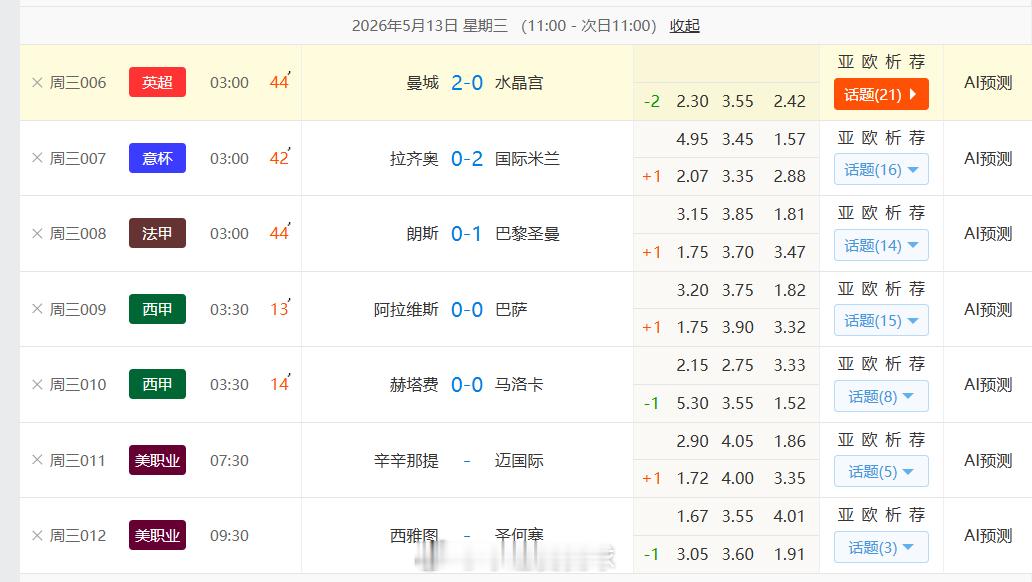The height and width of the screenshot is (582, 1032).
Task: Expand 话题(5) dropdown for 辛辛那提 match
Action: [x=881, y=471]
